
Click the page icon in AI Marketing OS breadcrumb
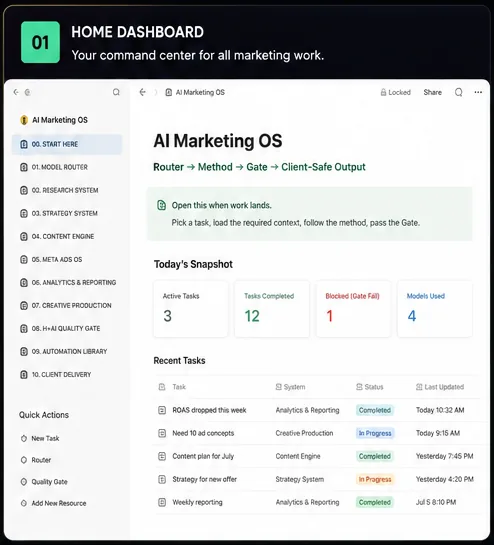pyautogui.click(x=169, y=92)
